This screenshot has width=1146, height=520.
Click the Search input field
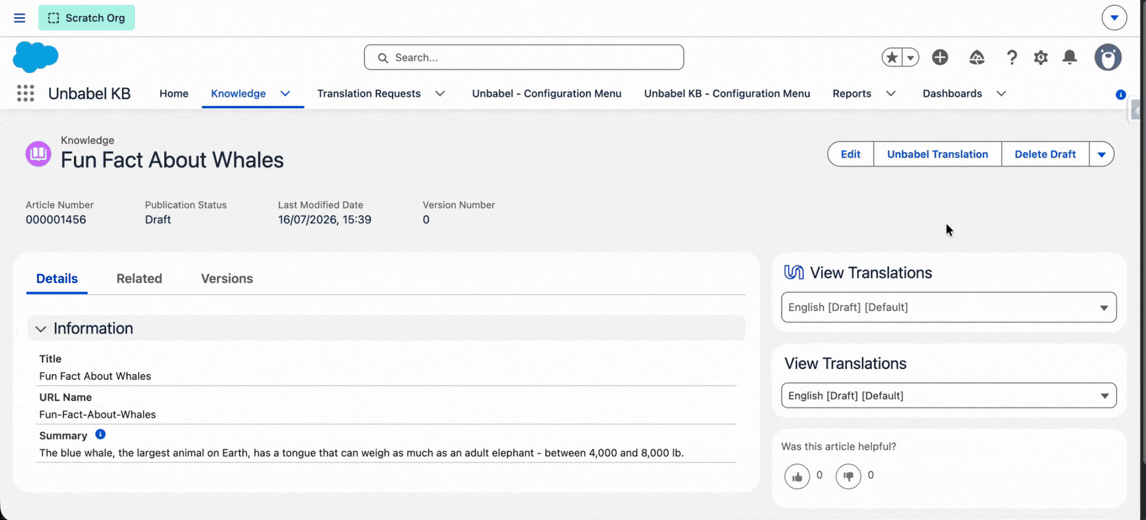[524, 57]
